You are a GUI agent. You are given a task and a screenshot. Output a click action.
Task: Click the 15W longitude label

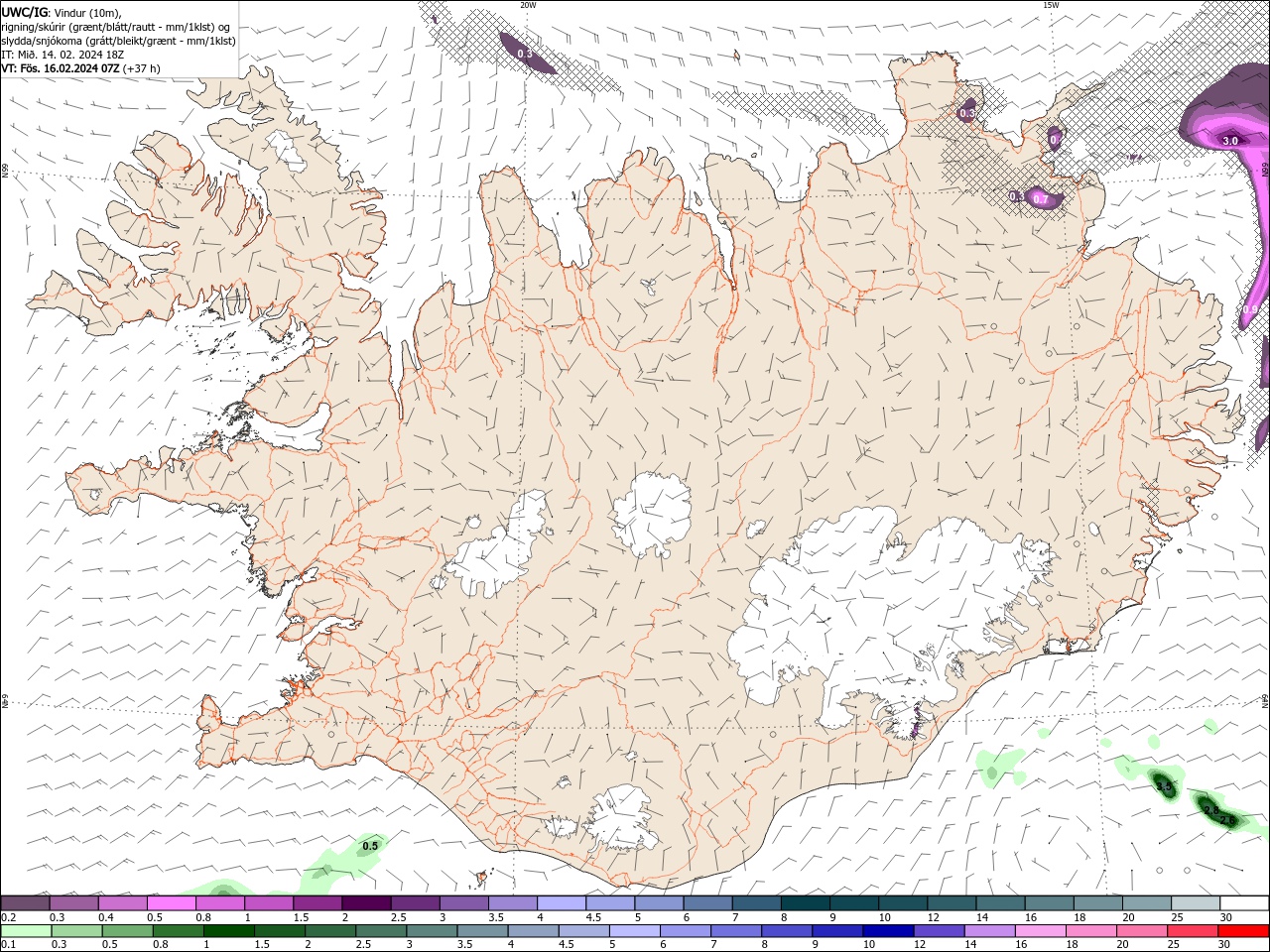[x=1051, y=5]
